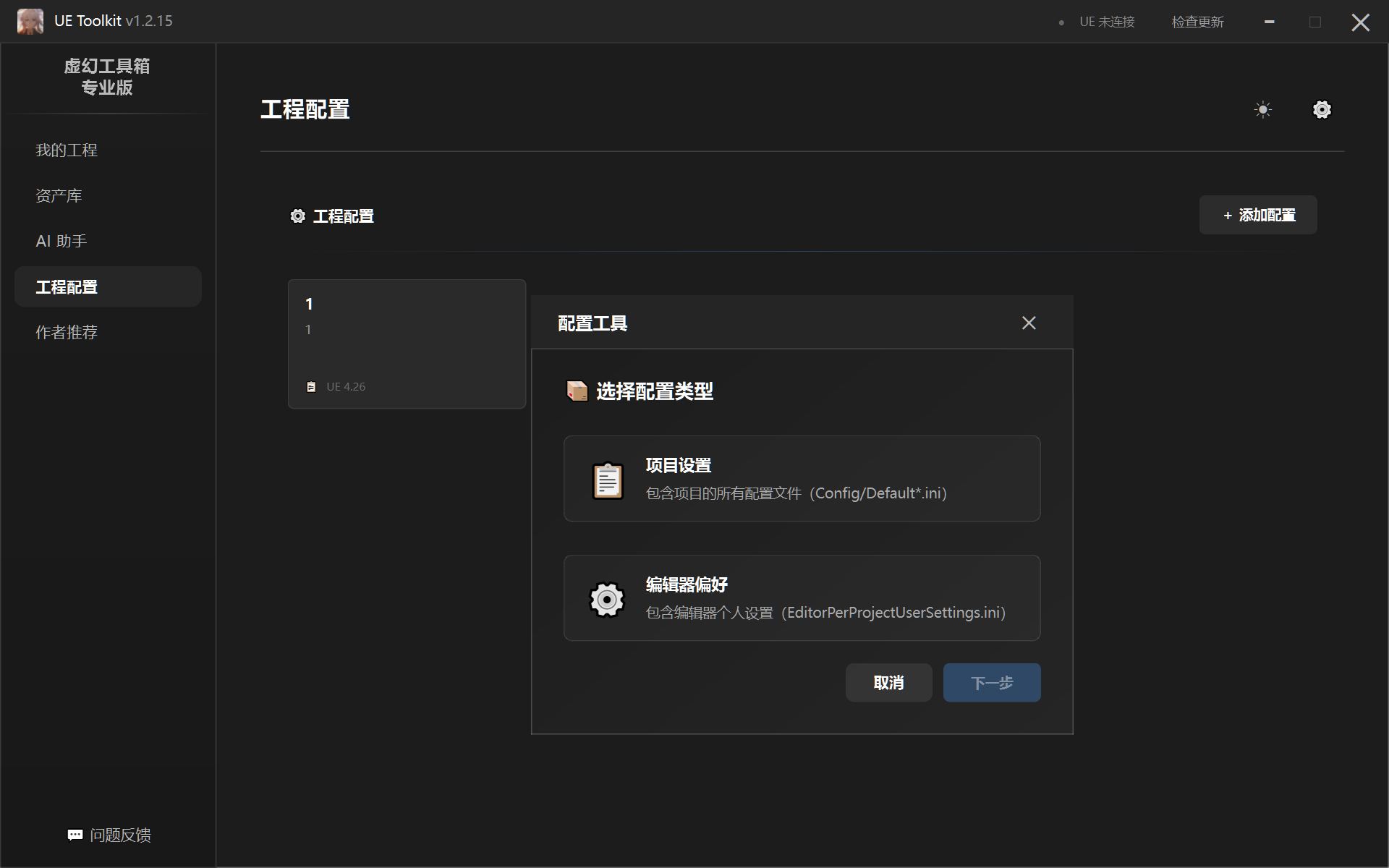Click the 工程配置 page heading

coord(305,109)
